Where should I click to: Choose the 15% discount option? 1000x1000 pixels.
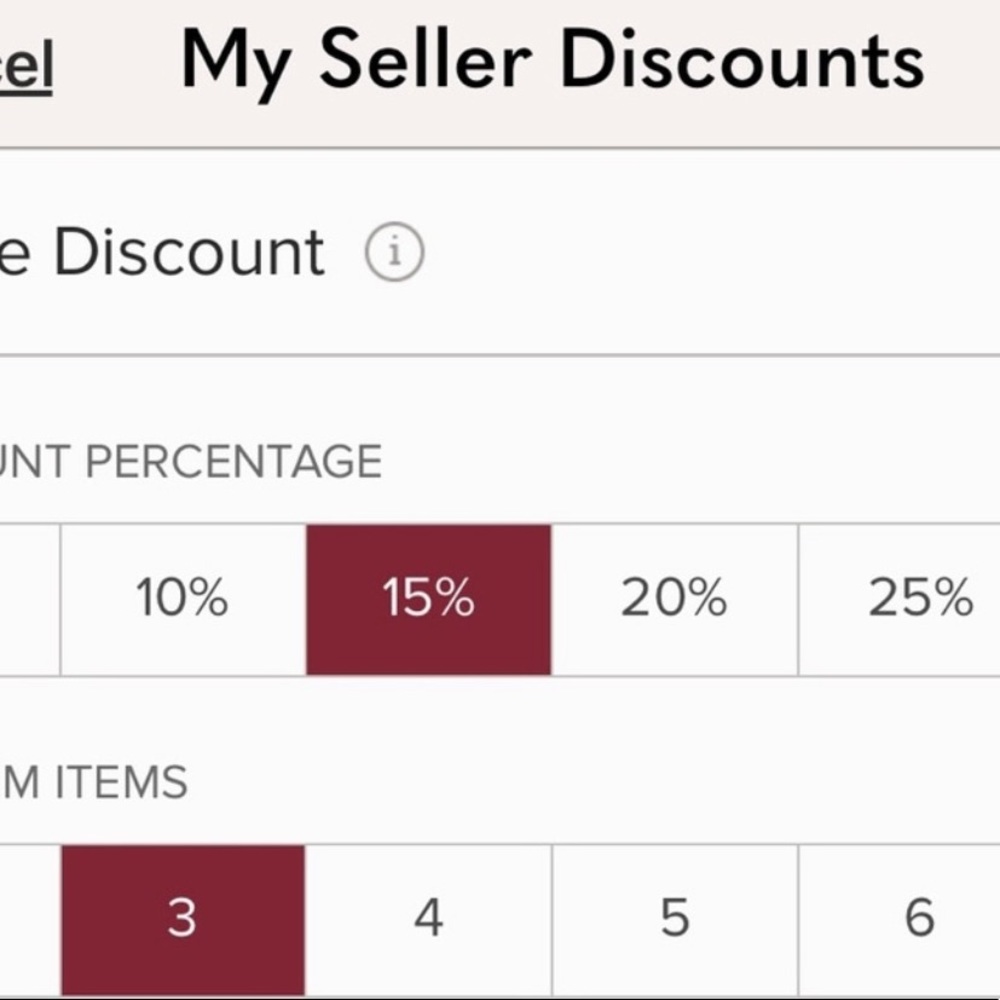(428, 599)
